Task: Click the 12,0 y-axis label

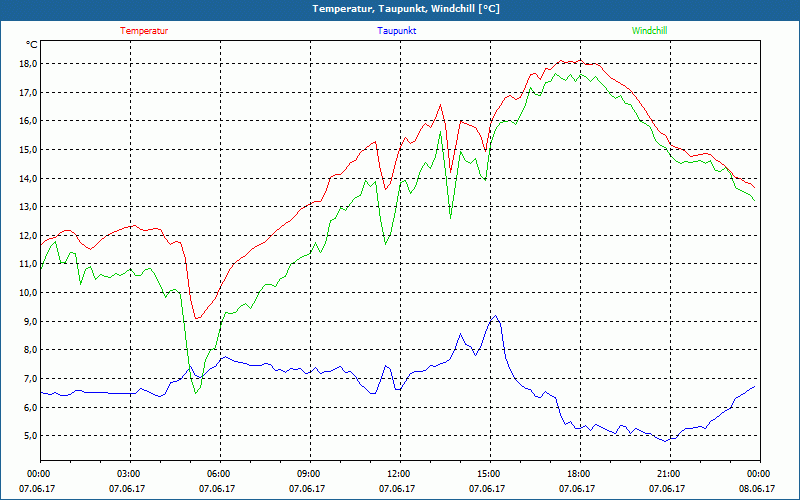Action: point(28,235)
